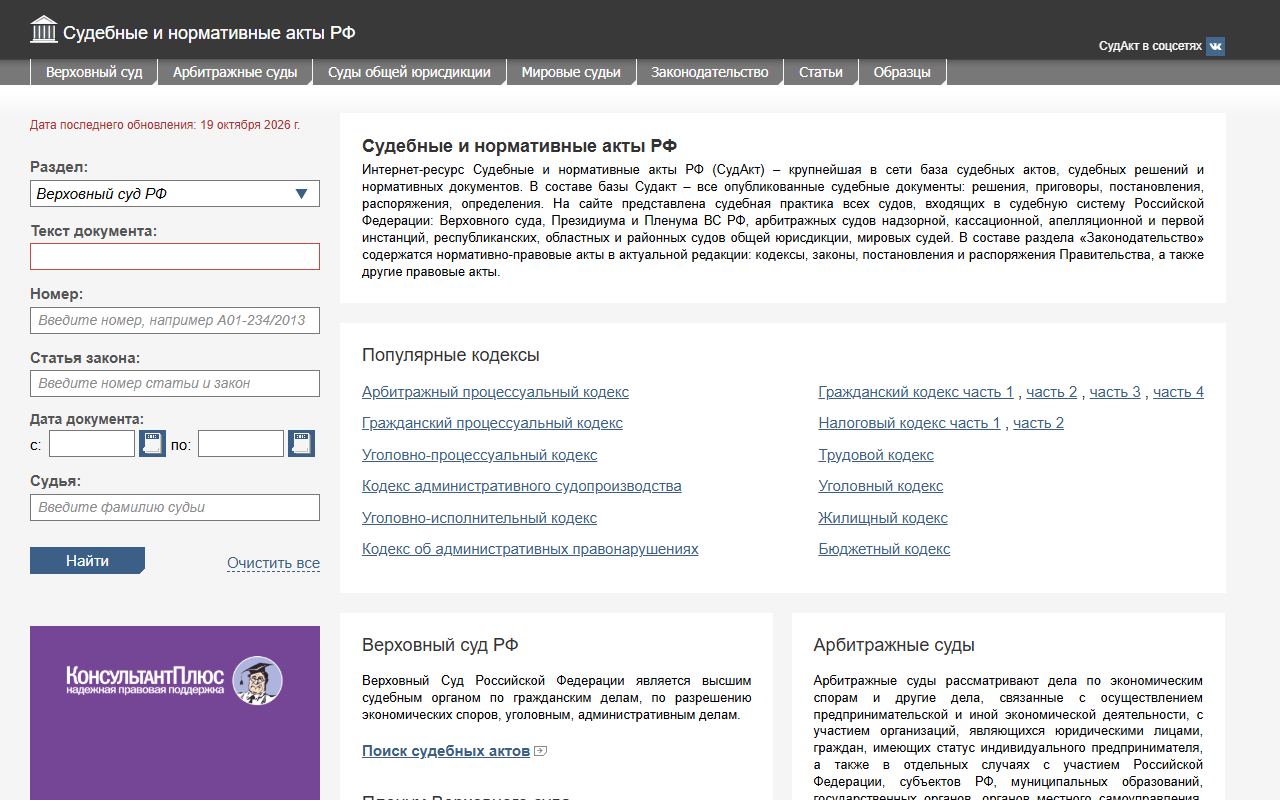Viewport: 1280px width, 800px height.
Task: Focus the Текст документа input field
Action: point(175,256)
